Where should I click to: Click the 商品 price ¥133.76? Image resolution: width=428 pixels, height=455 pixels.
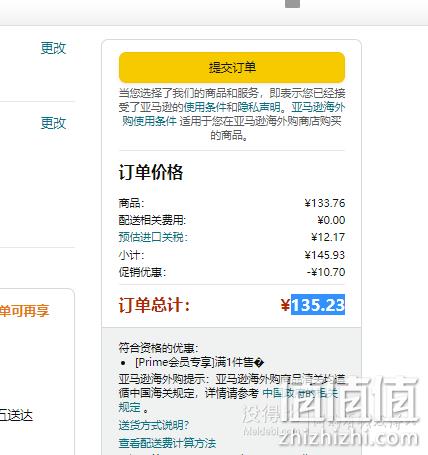(325, 203)
